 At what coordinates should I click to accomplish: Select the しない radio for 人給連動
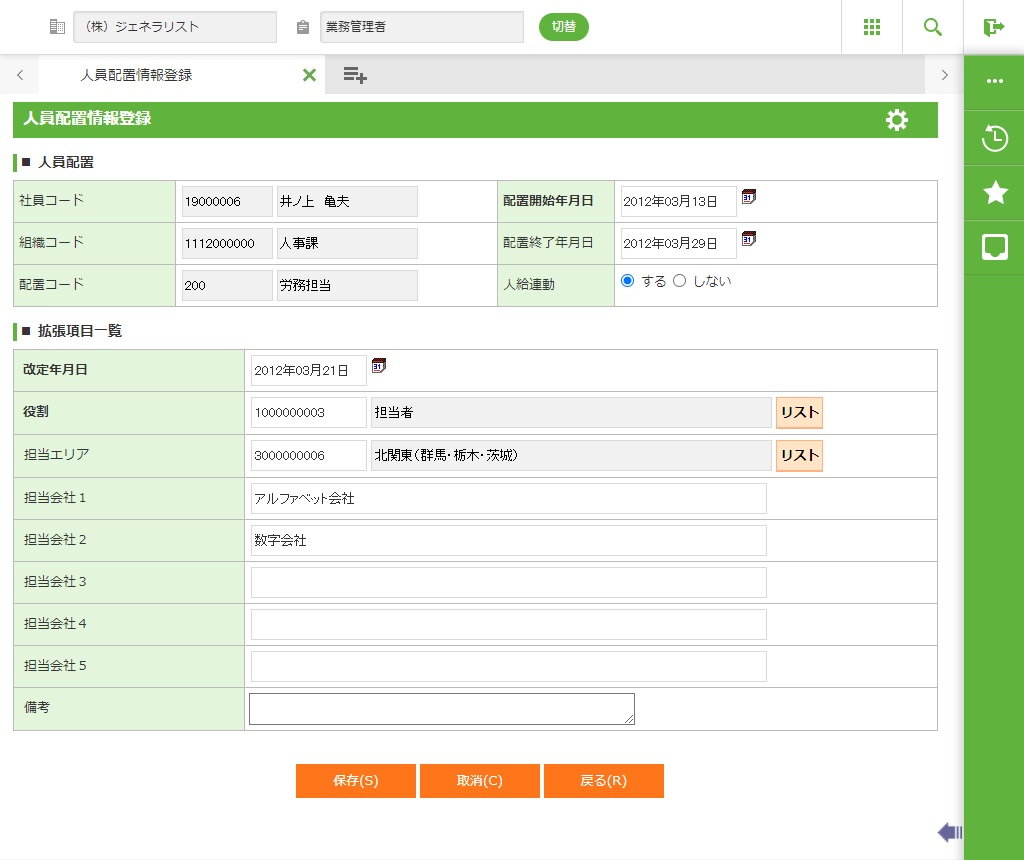680,281
